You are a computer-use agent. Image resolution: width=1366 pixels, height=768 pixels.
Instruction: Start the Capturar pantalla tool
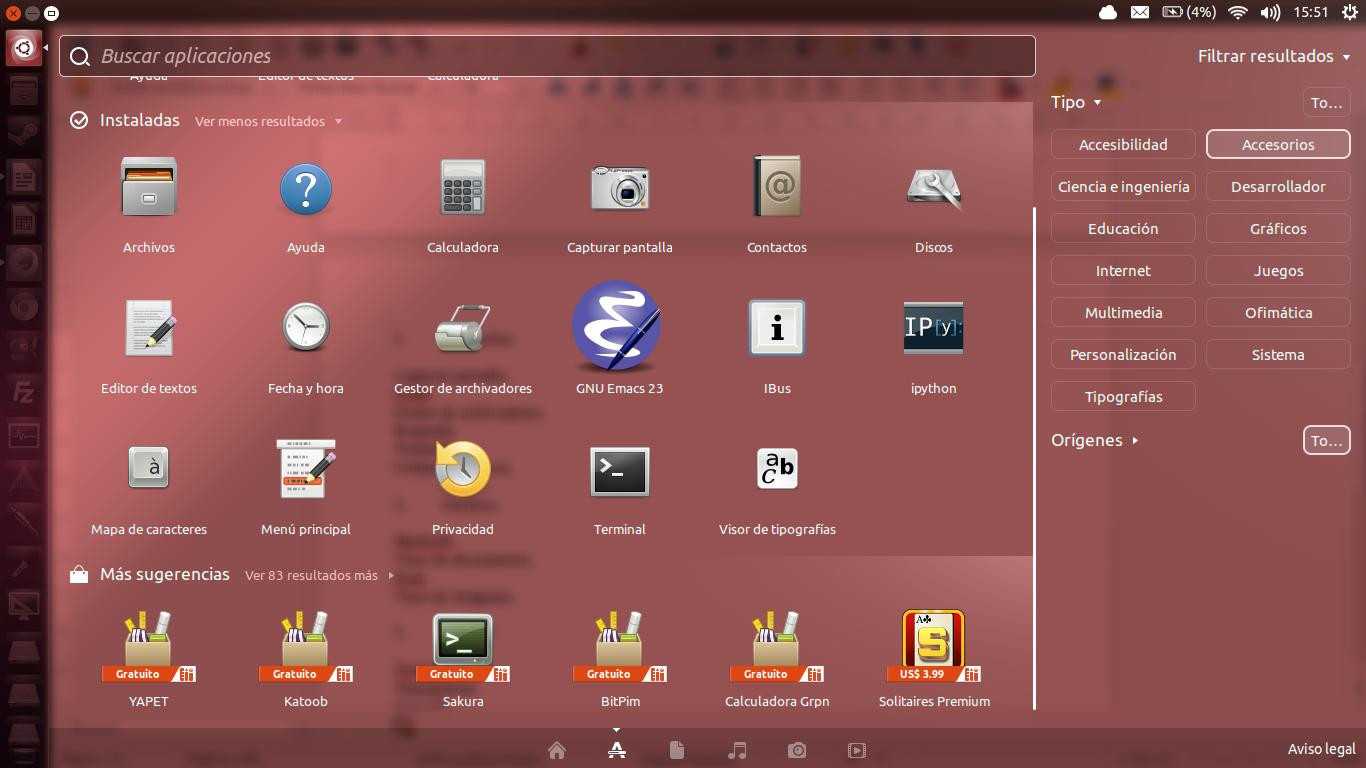click(x=619, y=189)
